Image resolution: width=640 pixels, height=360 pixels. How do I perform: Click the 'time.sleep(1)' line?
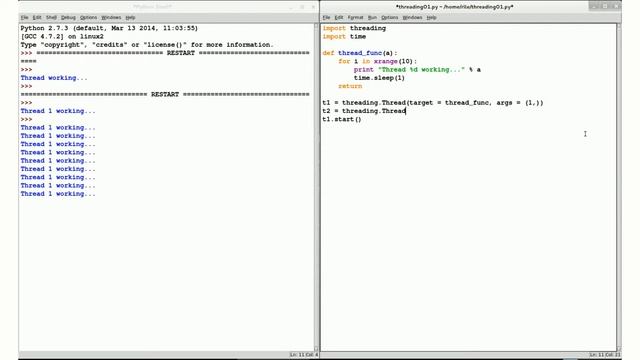[x=379, y=78]
